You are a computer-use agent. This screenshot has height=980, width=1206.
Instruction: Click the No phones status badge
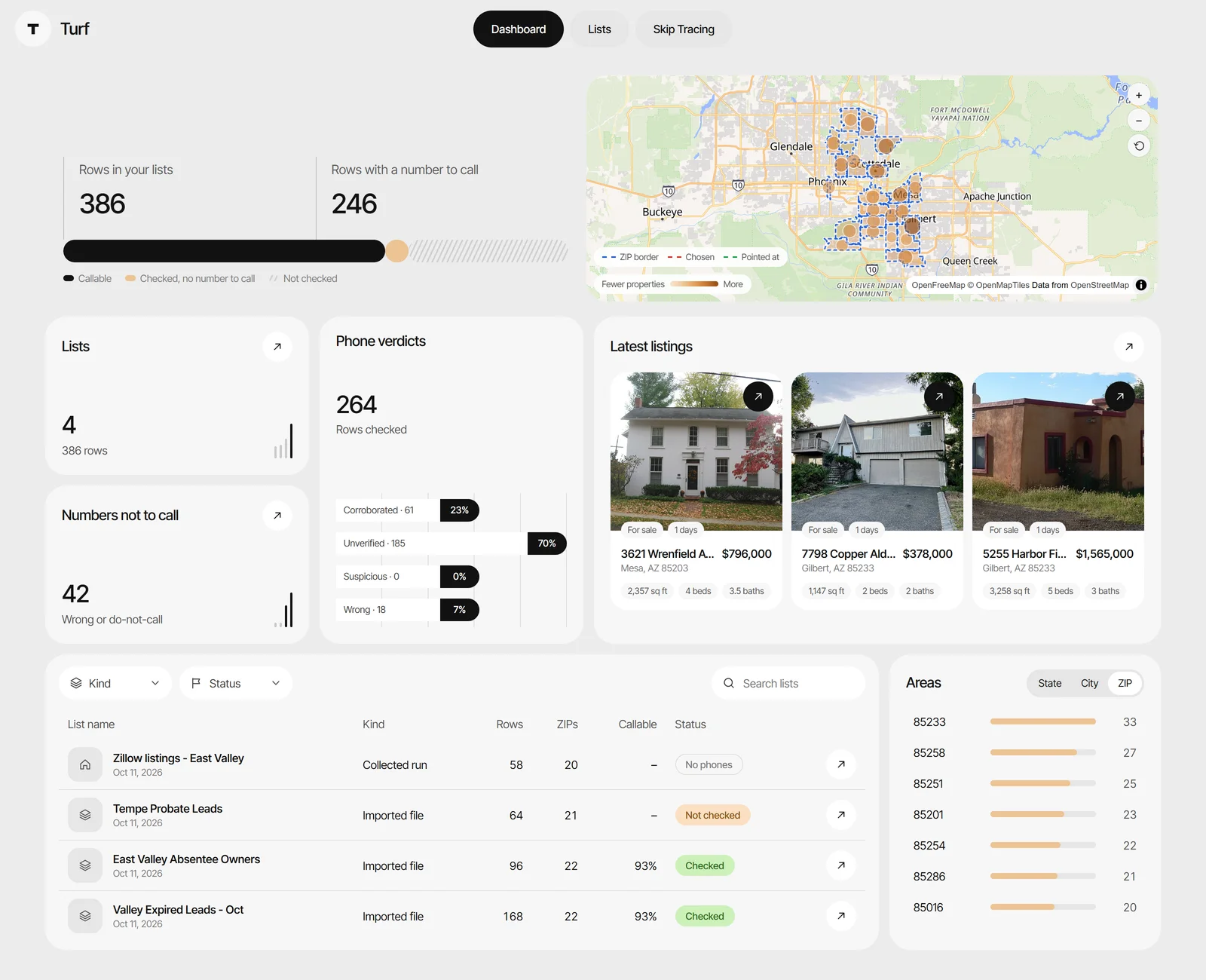tap(709, 764)
